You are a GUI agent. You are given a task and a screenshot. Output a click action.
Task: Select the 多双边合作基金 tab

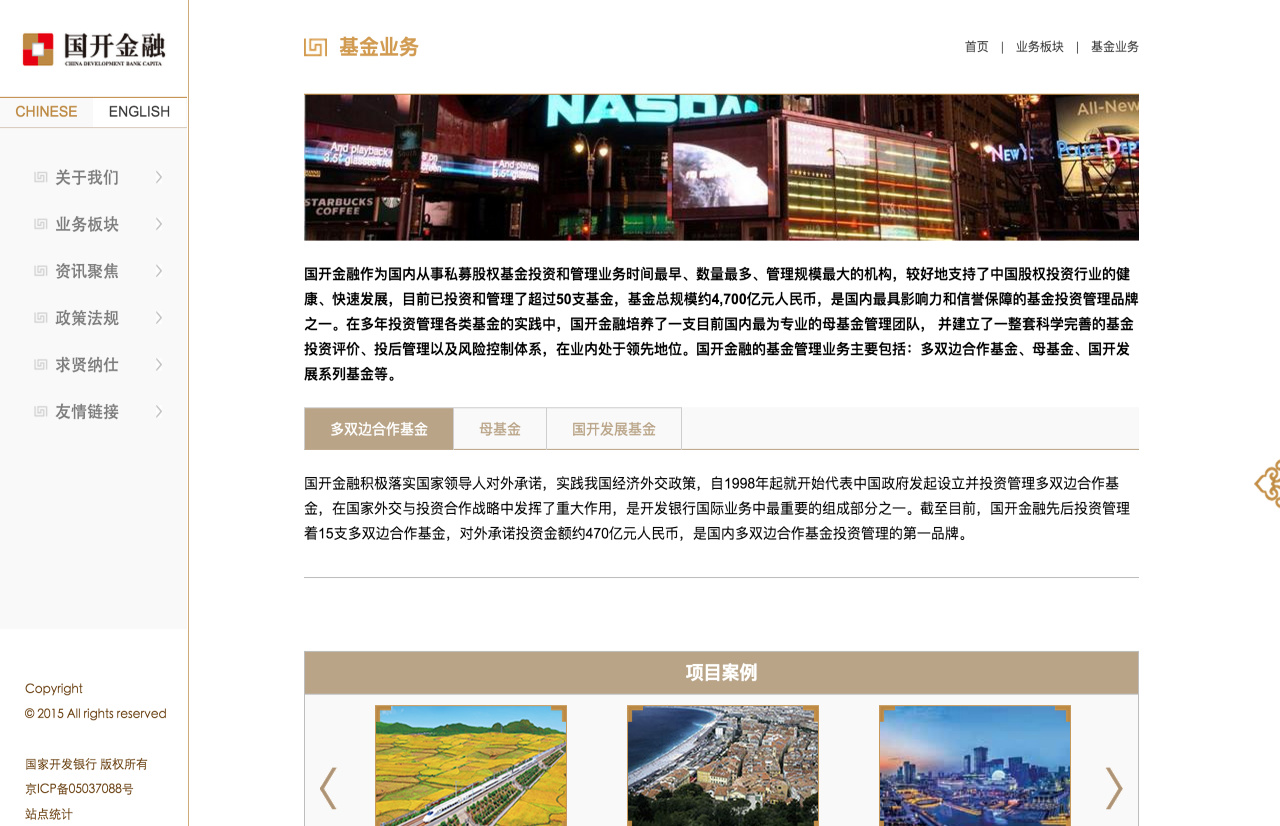pyautogui.click(x=379, y=429)
